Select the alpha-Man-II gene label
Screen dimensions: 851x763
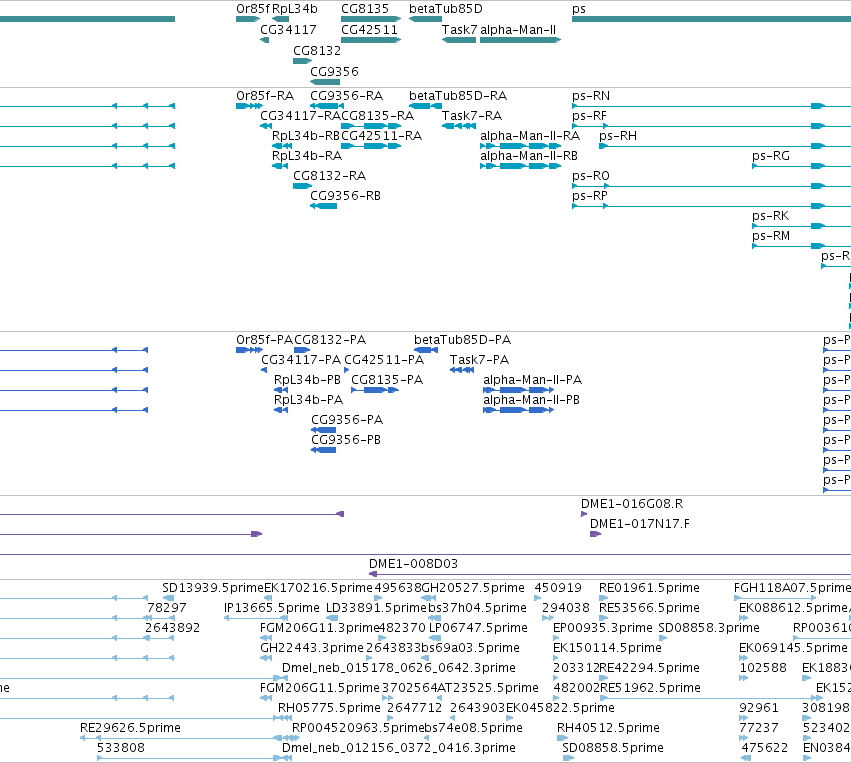(518, 30)
